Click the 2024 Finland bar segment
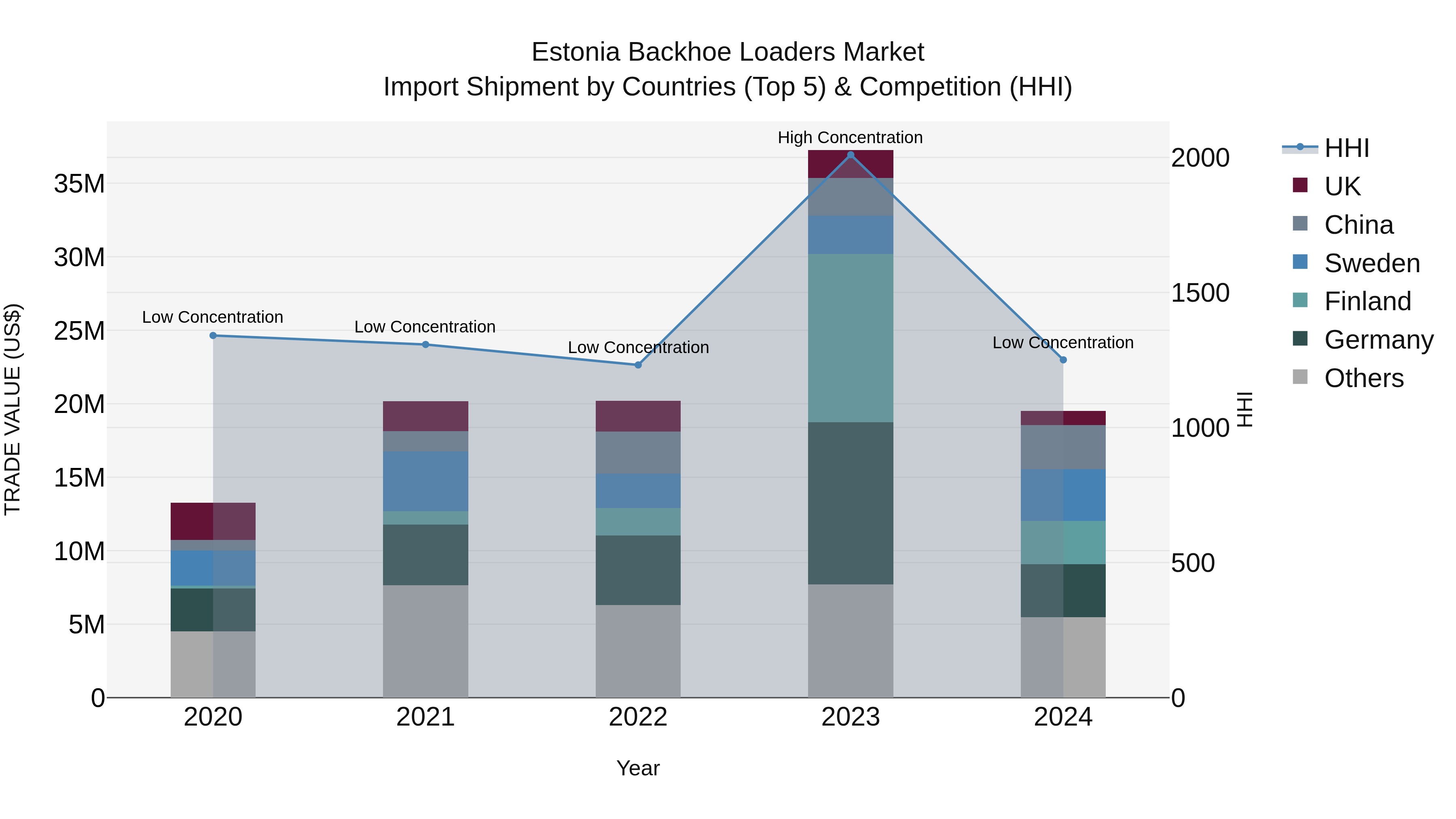 coord(1063,543)
